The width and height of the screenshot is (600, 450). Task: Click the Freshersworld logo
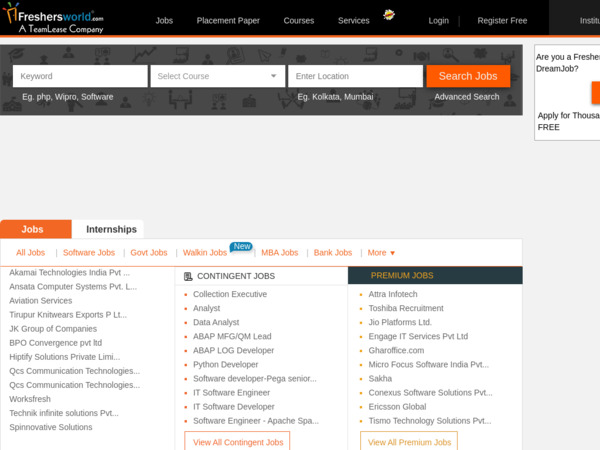53,18
